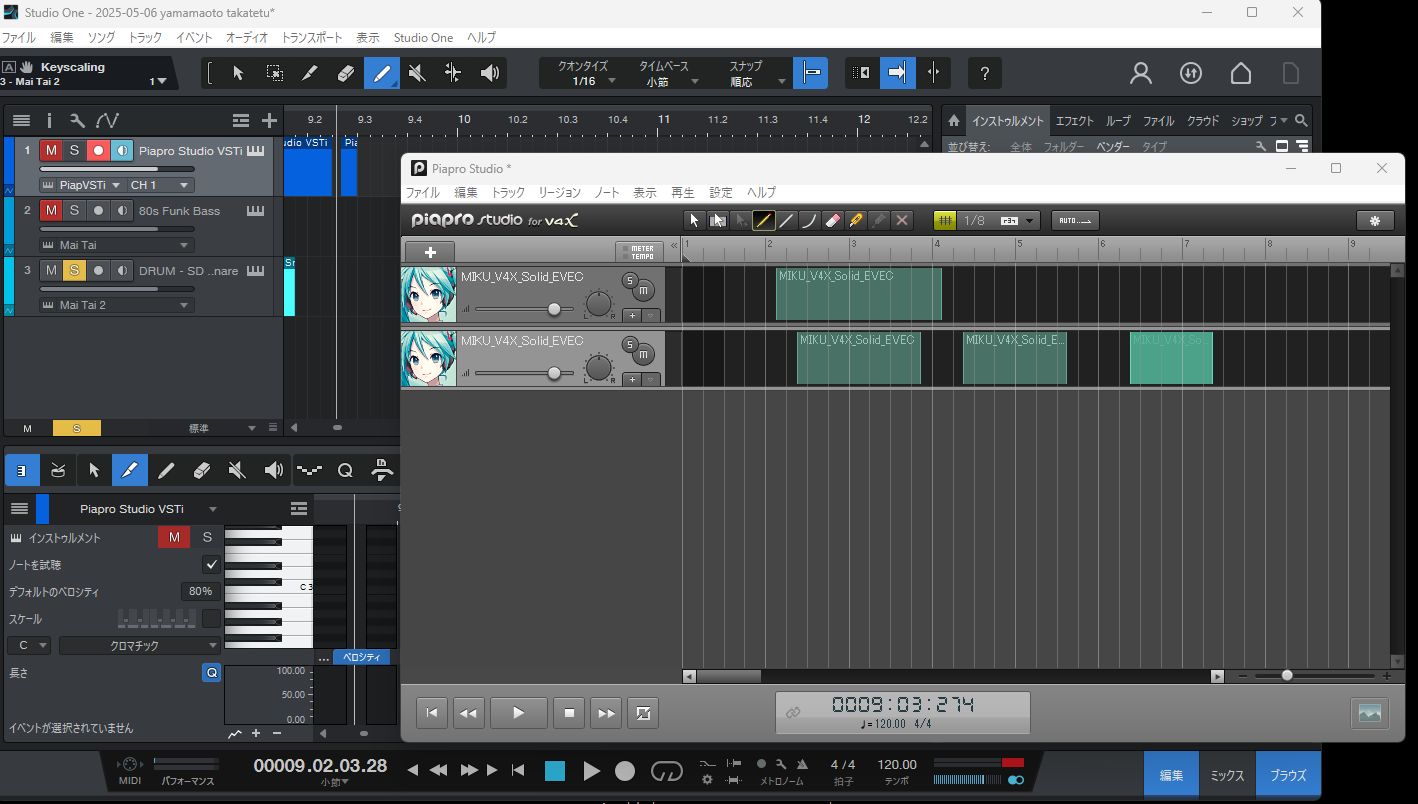Select the Eraser tool in Piapro Studio

coord(833,221)
